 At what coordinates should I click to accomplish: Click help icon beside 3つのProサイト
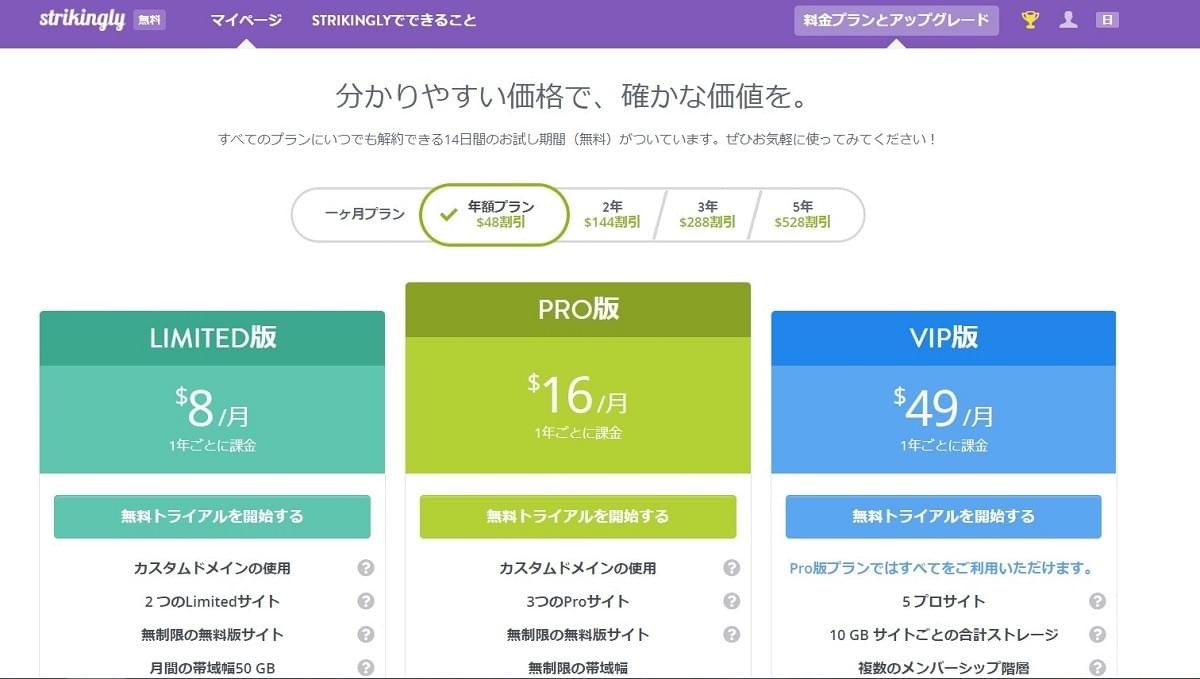[732, 601]
